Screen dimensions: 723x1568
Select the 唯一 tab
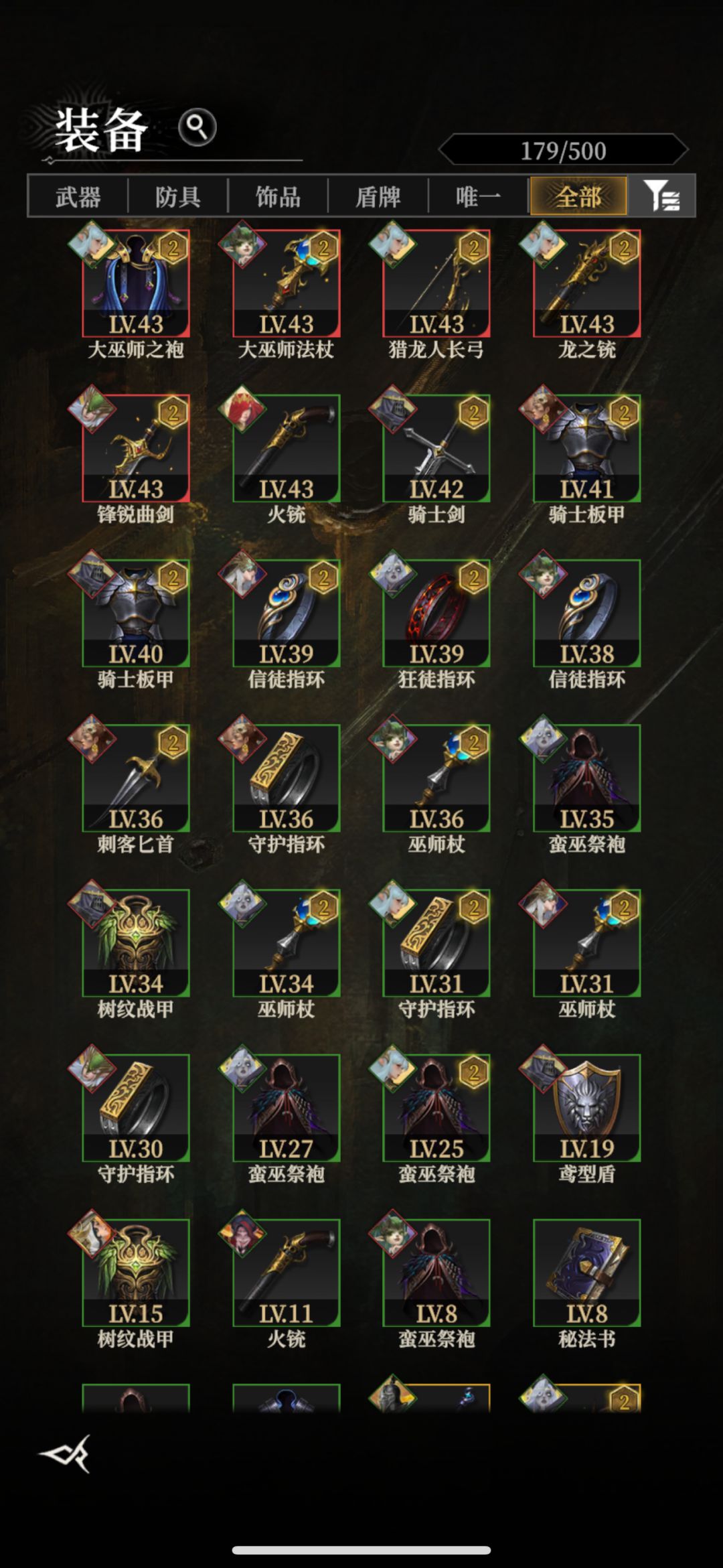478,196
